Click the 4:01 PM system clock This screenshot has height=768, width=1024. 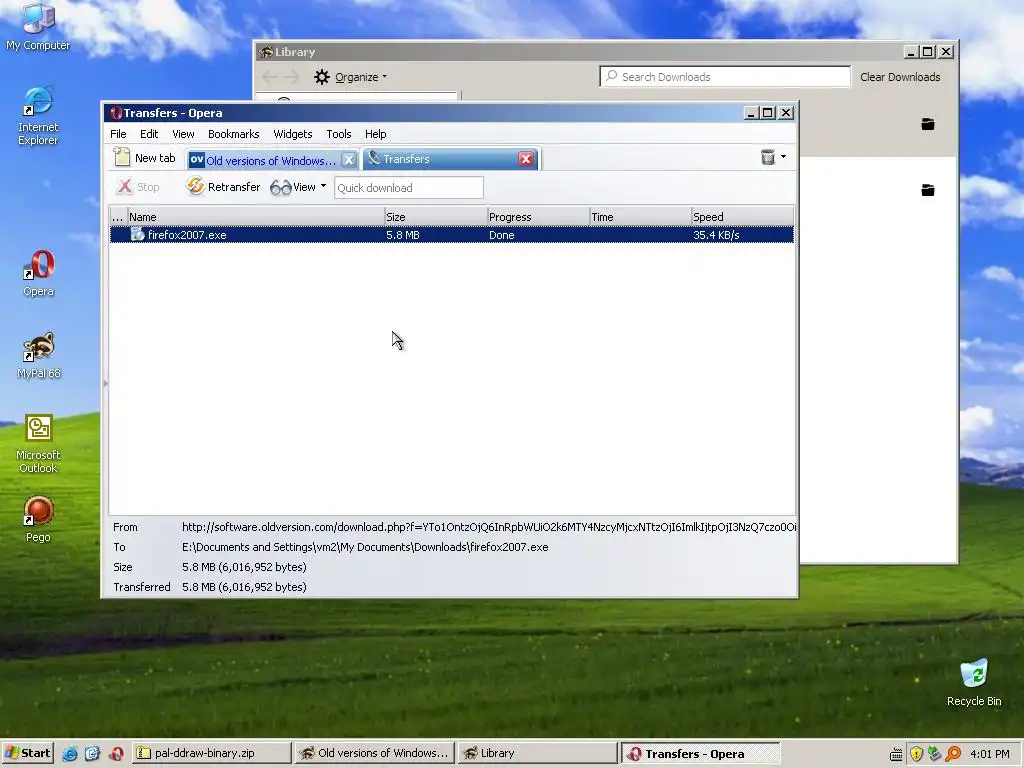[989, 754]
